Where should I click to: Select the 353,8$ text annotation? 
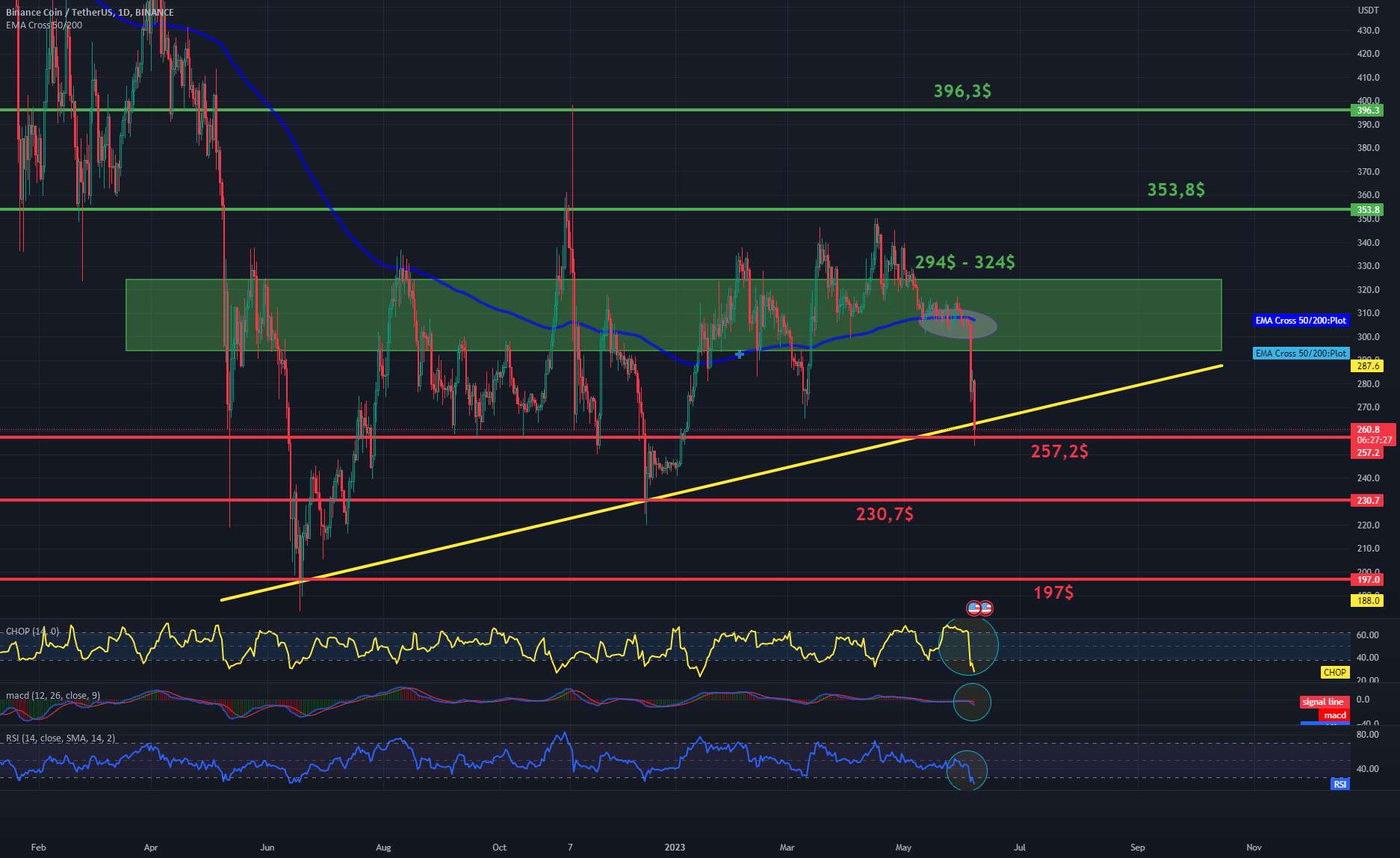coord(1176,190)
